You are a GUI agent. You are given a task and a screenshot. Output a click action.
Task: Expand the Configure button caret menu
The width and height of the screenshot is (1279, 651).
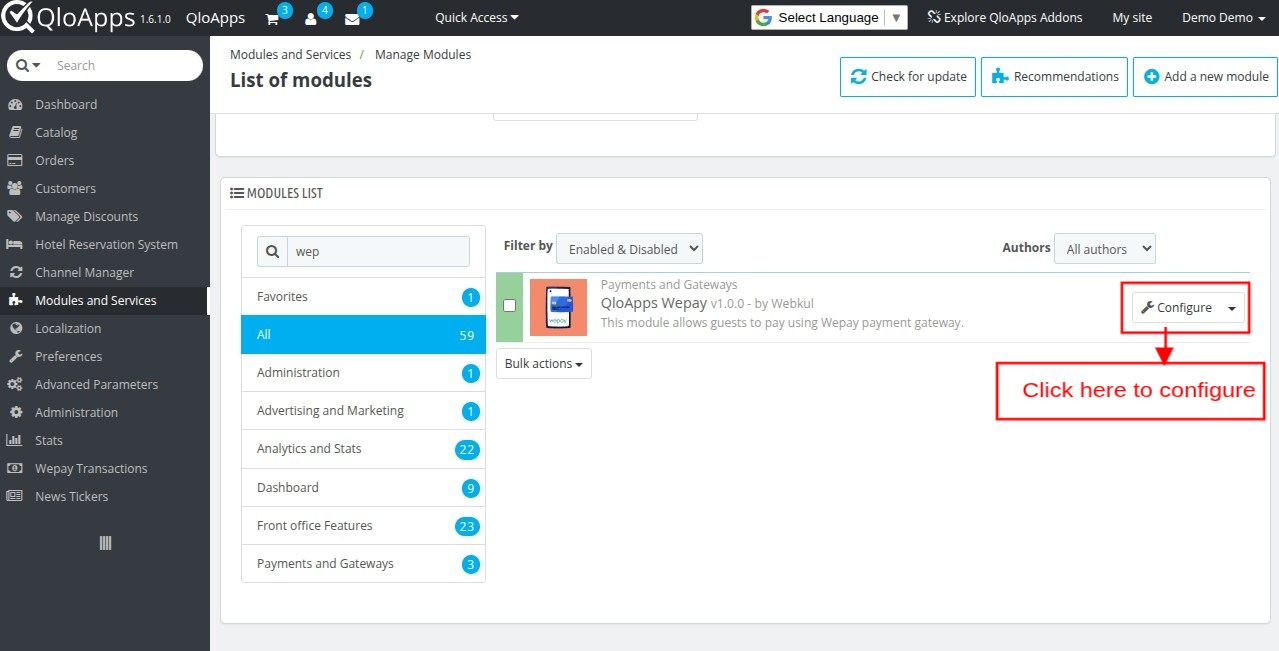pos(1232,308)
